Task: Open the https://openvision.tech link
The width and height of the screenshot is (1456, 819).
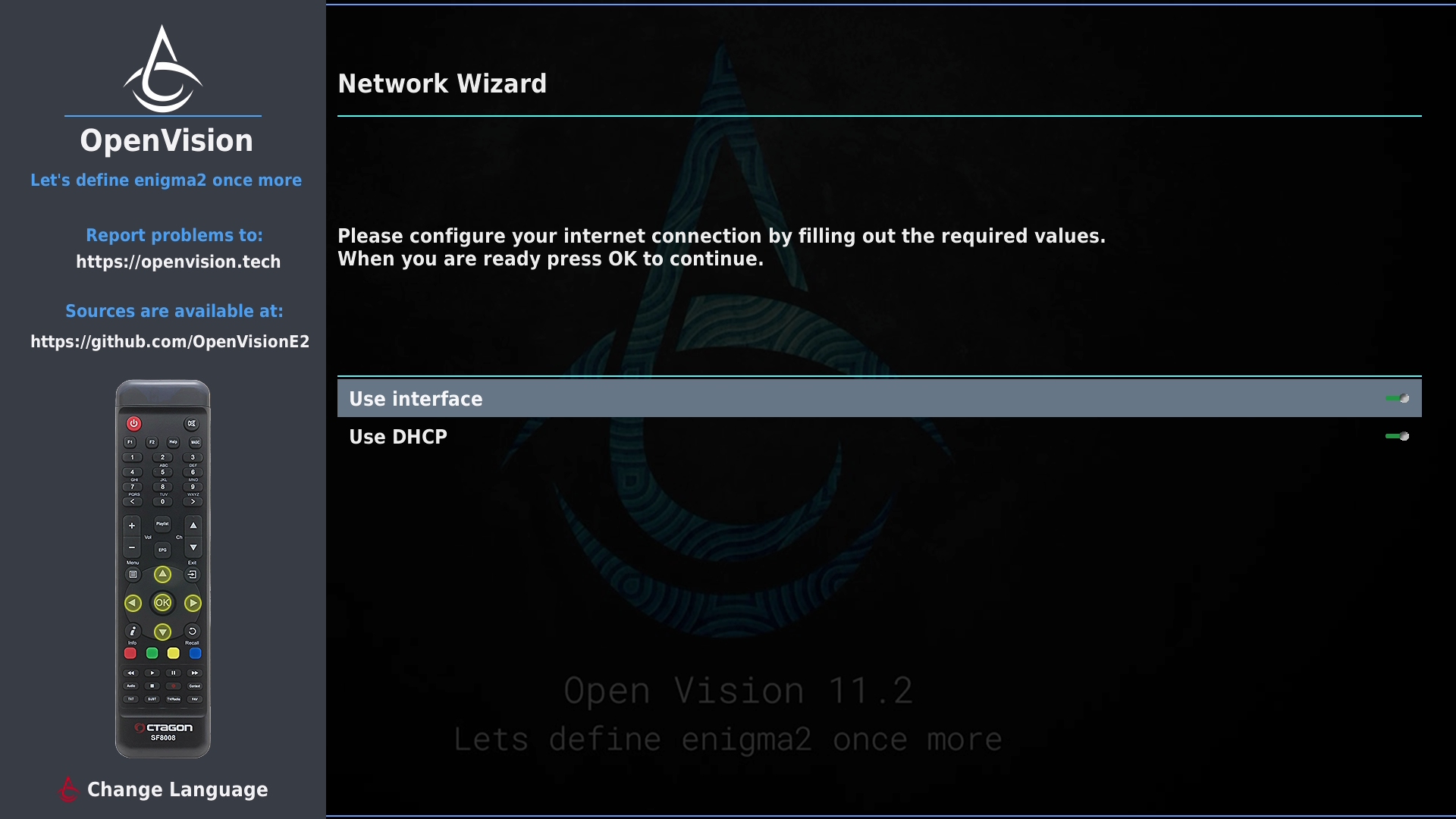Action: 178,262
